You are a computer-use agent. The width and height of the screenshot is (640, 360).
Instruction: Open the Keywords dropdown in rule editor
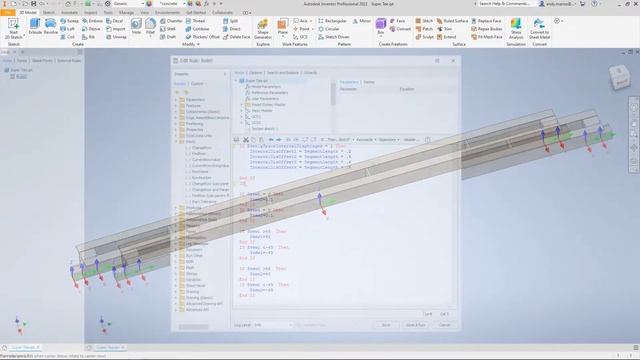pos(366,140)
